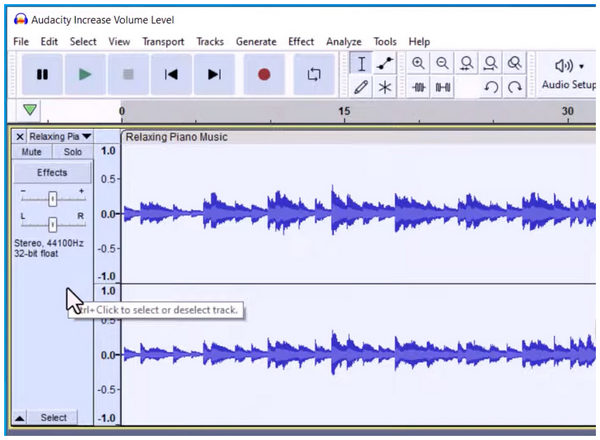Click the track pan L/R slider handle

pos(52,225)
